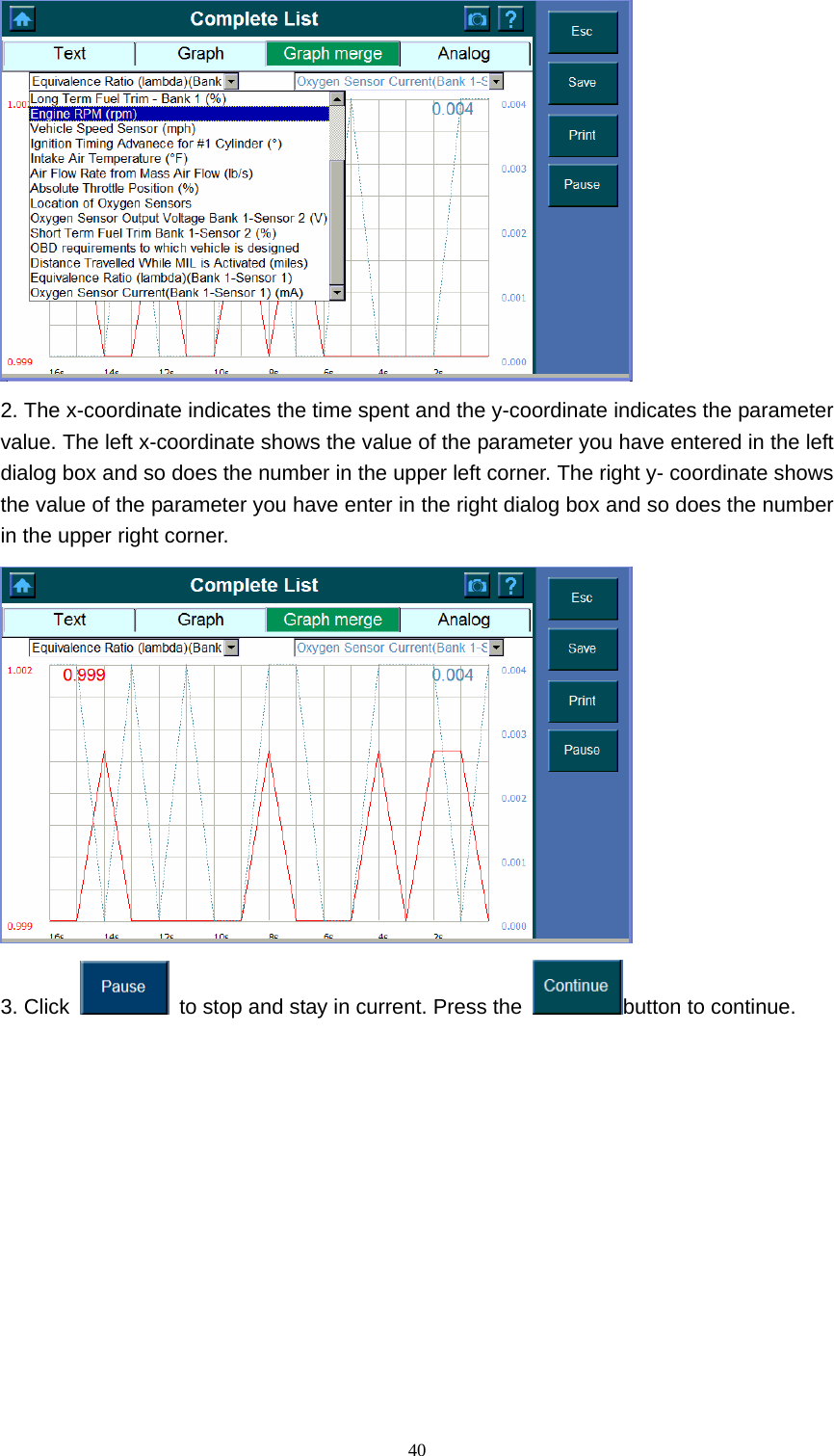Switch to the Text tab
The image size is (834, 1456).
67,53
